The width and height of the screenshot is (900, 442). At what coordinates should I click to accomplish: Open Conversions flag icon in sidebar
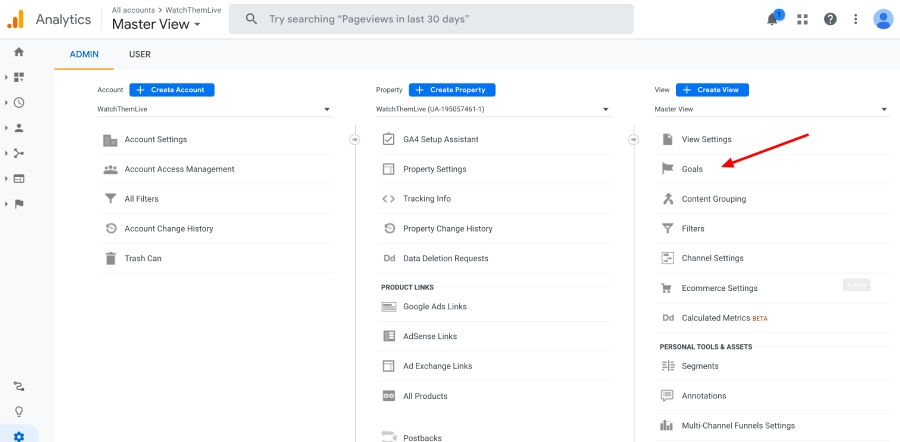point(19,204)
